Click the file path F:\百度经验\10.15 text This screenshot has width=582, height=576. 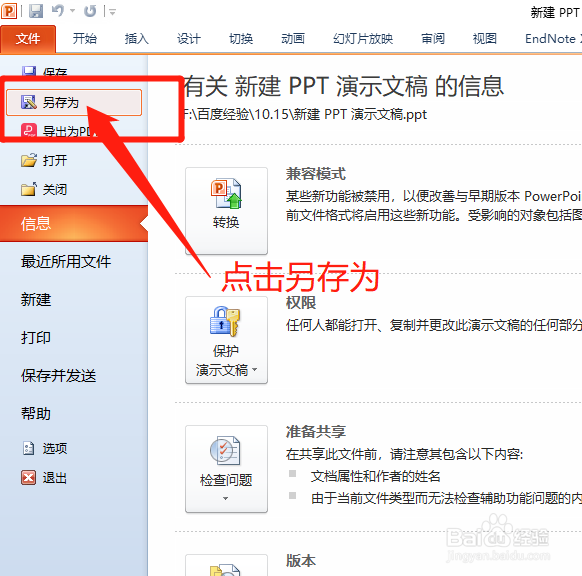(305, 114)
